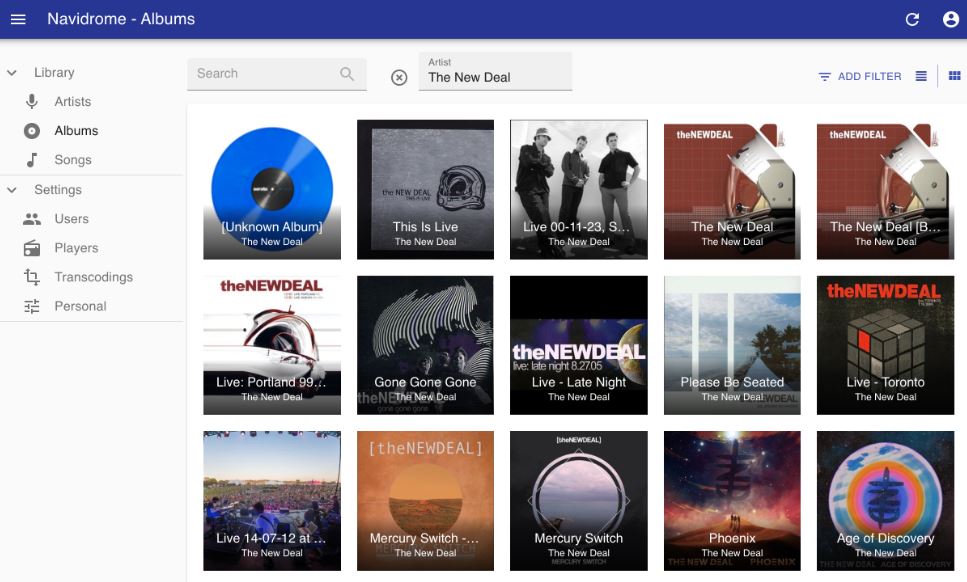The height and width of the screenshot is (582, 967).
Task: Open Transcodings settings
Action: pyautogui.click(x=93, y=277)
